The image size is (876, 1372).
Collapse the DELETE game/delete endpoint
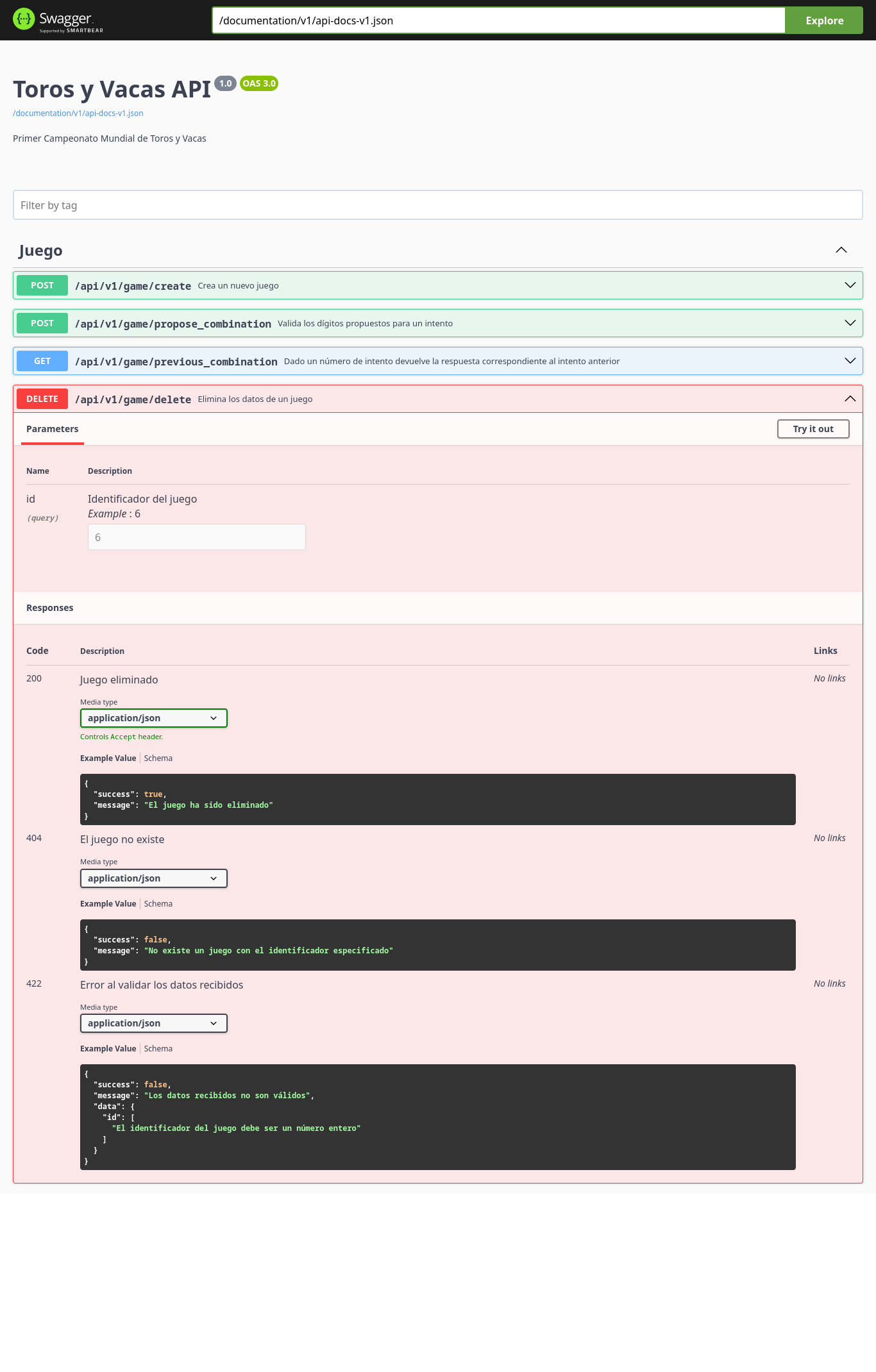(850, 399)
